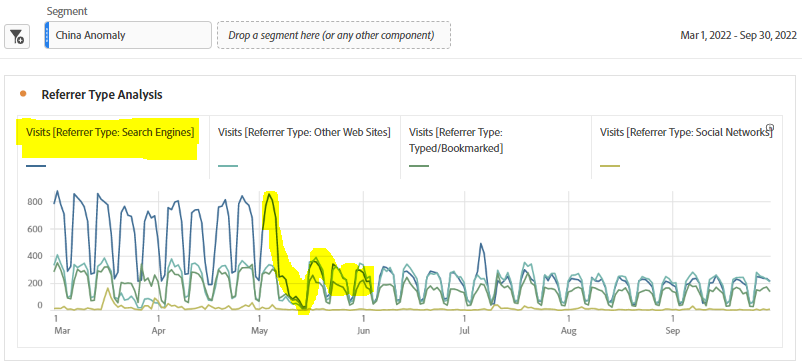Click the orange dot beside Referrer Type Analysis

click(22, 94)
